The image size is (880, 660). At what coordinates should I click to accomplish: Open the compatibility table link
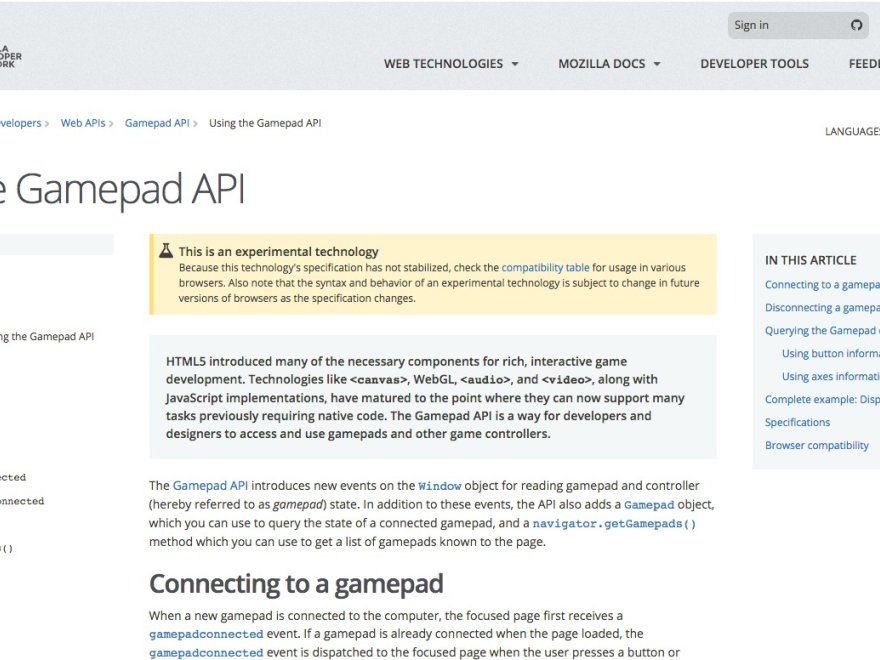[545, 268]
